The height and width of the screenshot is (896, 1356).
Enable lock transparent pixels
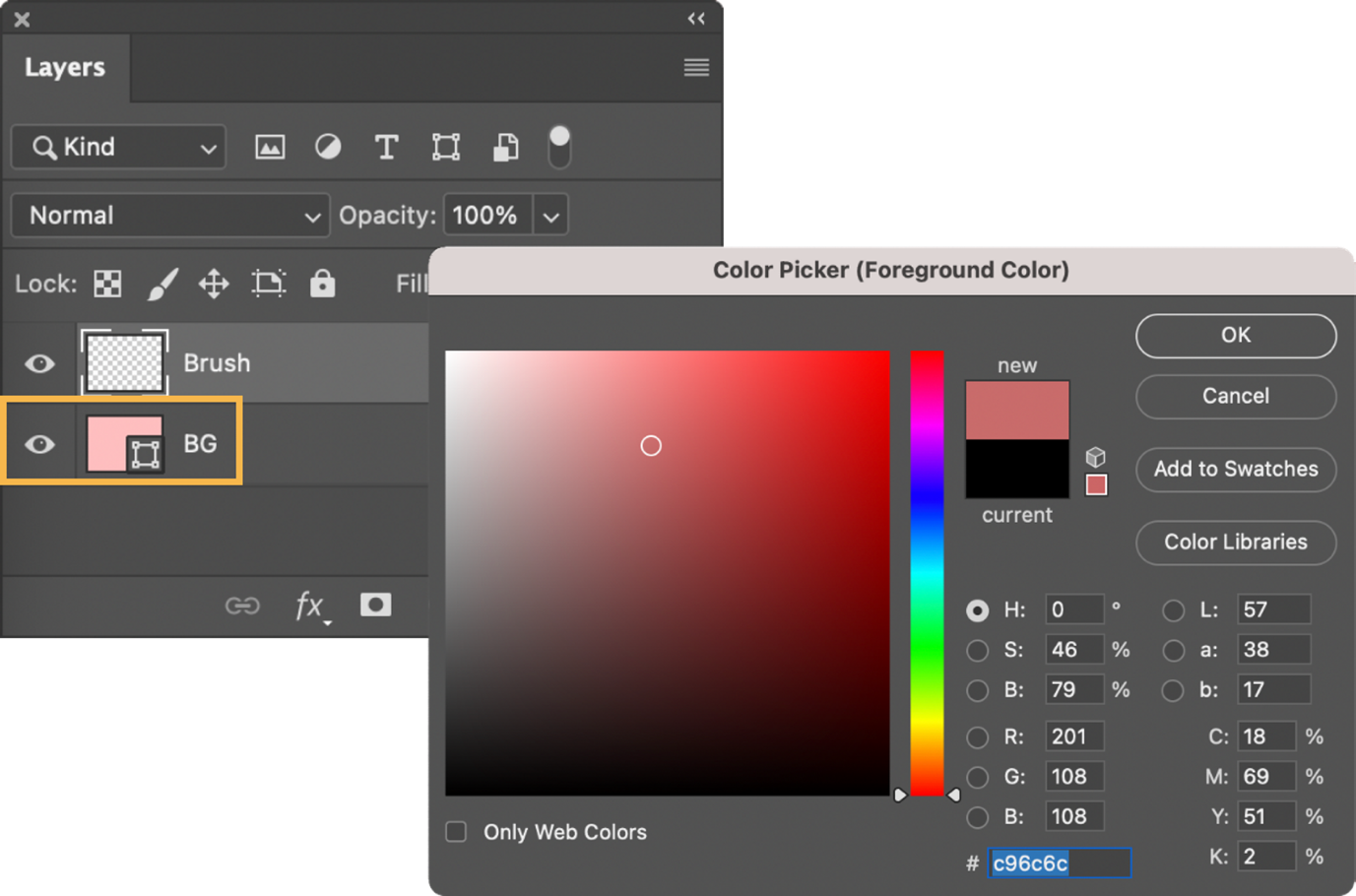(x=106, y=284)
